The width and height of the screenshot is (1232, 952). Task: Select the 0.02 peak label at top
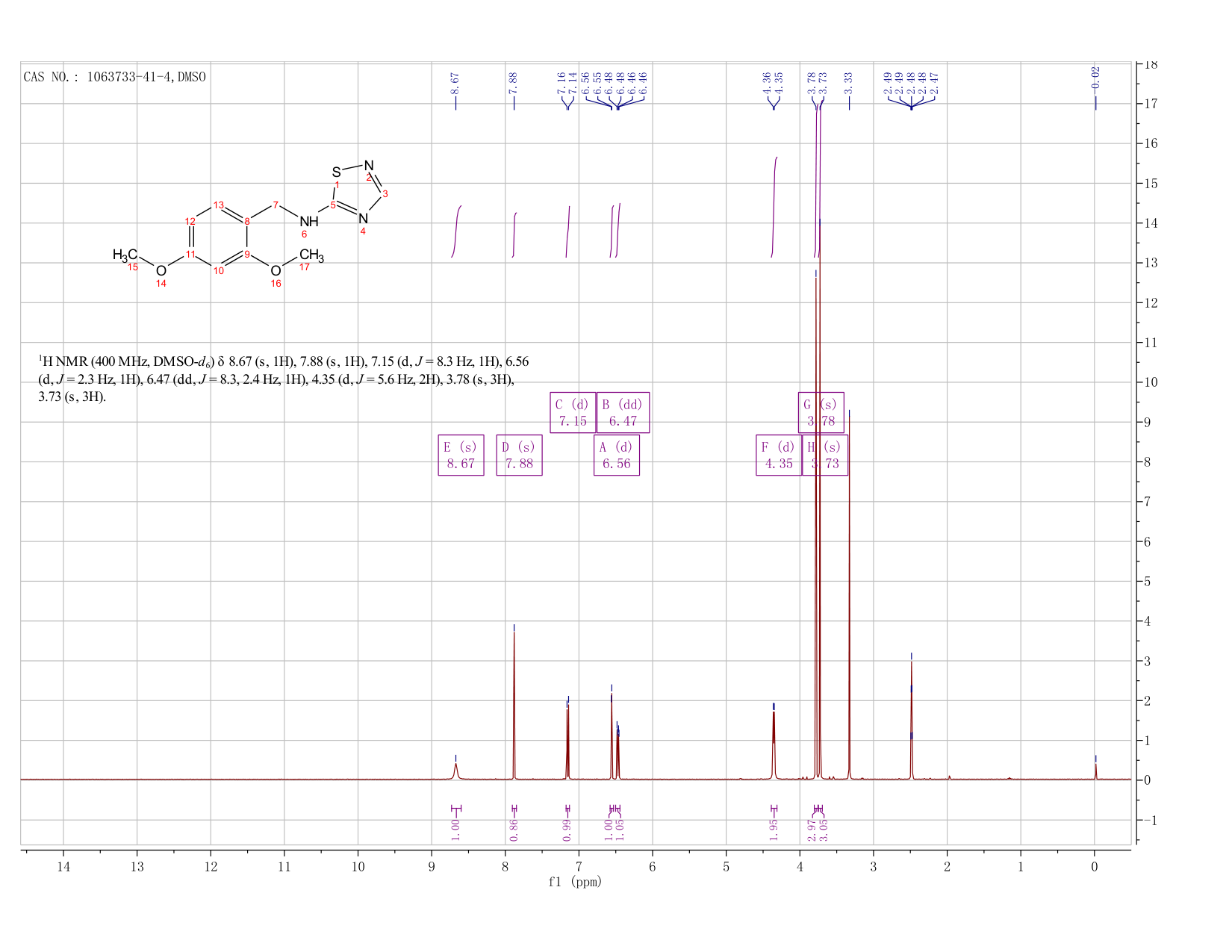tap(1095, 78)
